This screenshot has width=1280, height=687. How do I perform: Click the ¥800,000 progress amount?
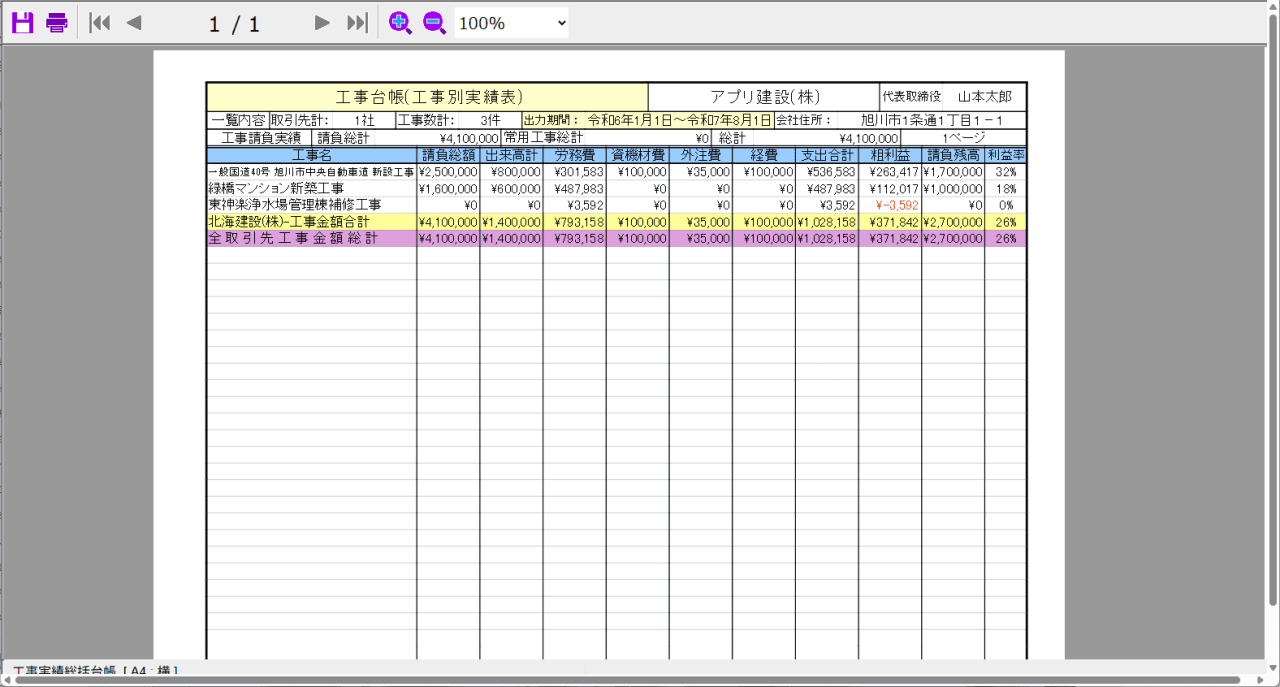[x=516, y=172]
